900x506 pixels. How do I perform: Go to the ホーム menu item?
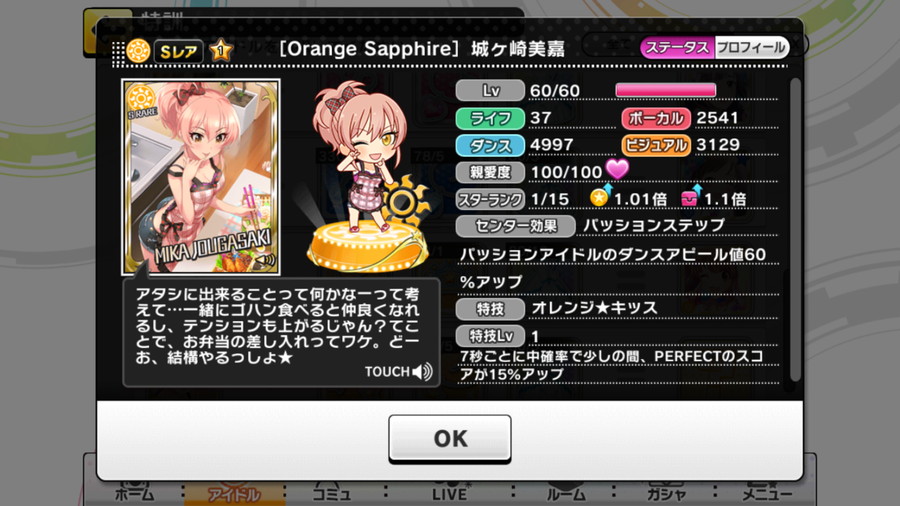tap(135, 493)
